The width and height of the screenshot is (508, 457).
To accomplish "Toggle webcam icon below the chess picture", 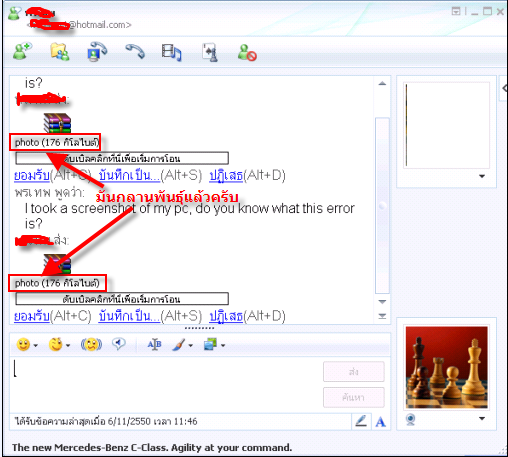I will 411,419.
